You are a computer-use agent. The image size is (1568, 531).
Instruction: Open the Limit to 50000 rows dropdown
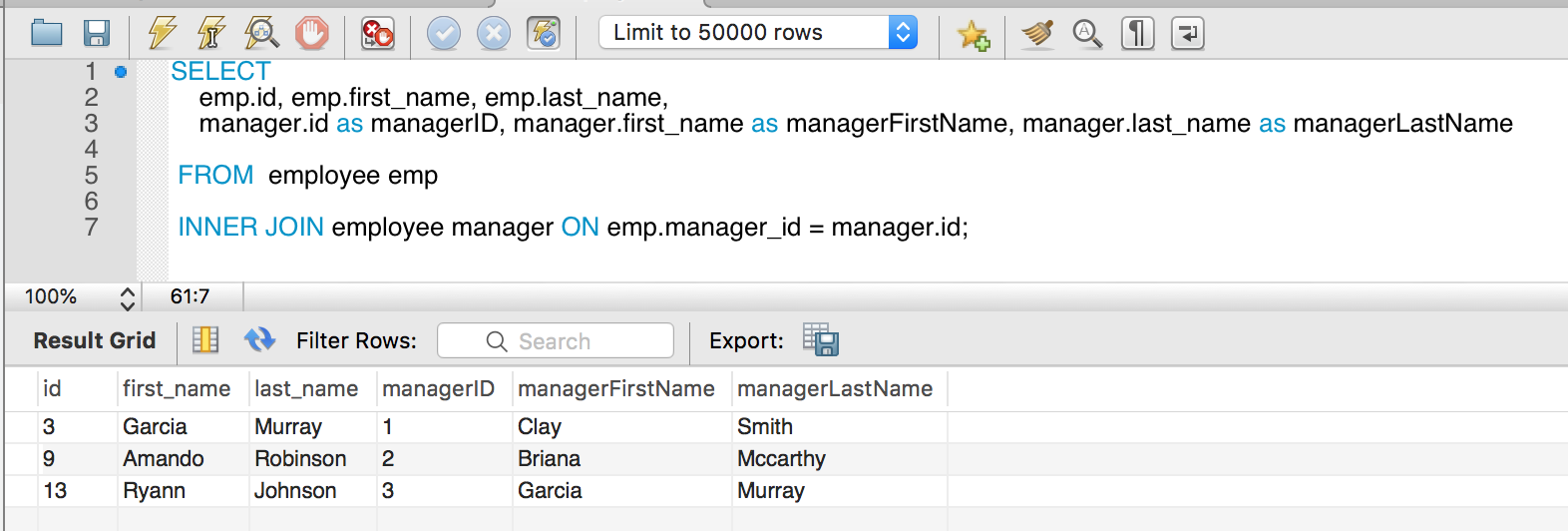pos(758,33)
